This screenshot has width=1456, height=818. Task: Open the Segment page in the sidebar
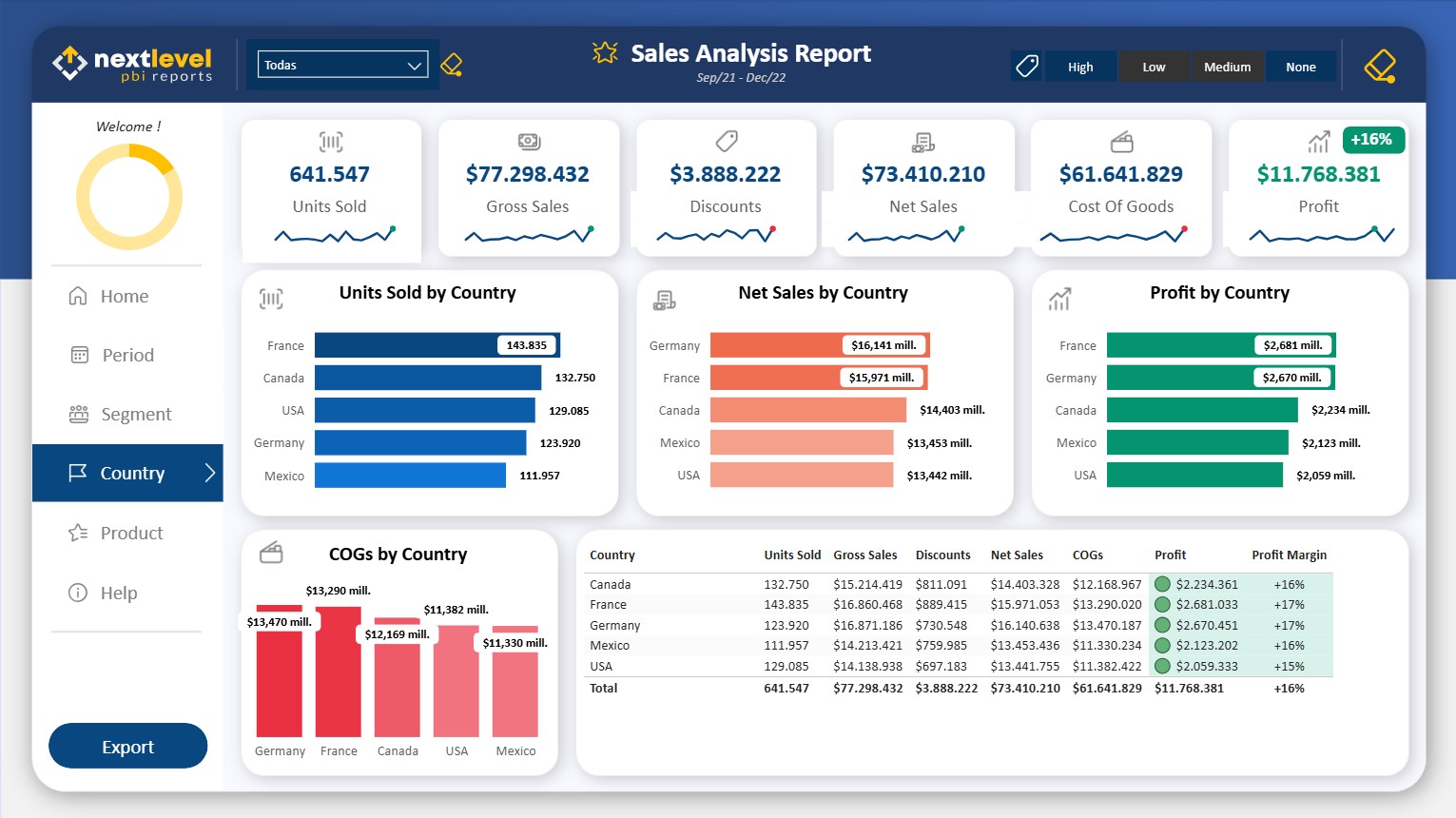pyautogui.click(x=136, y=414)
